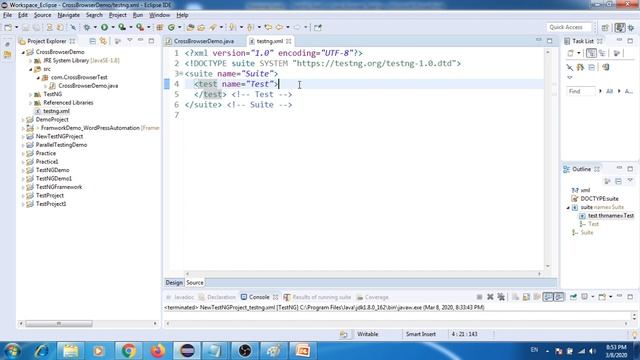
Task: Toggle Show Console on standard output
Action: [548, 297]
